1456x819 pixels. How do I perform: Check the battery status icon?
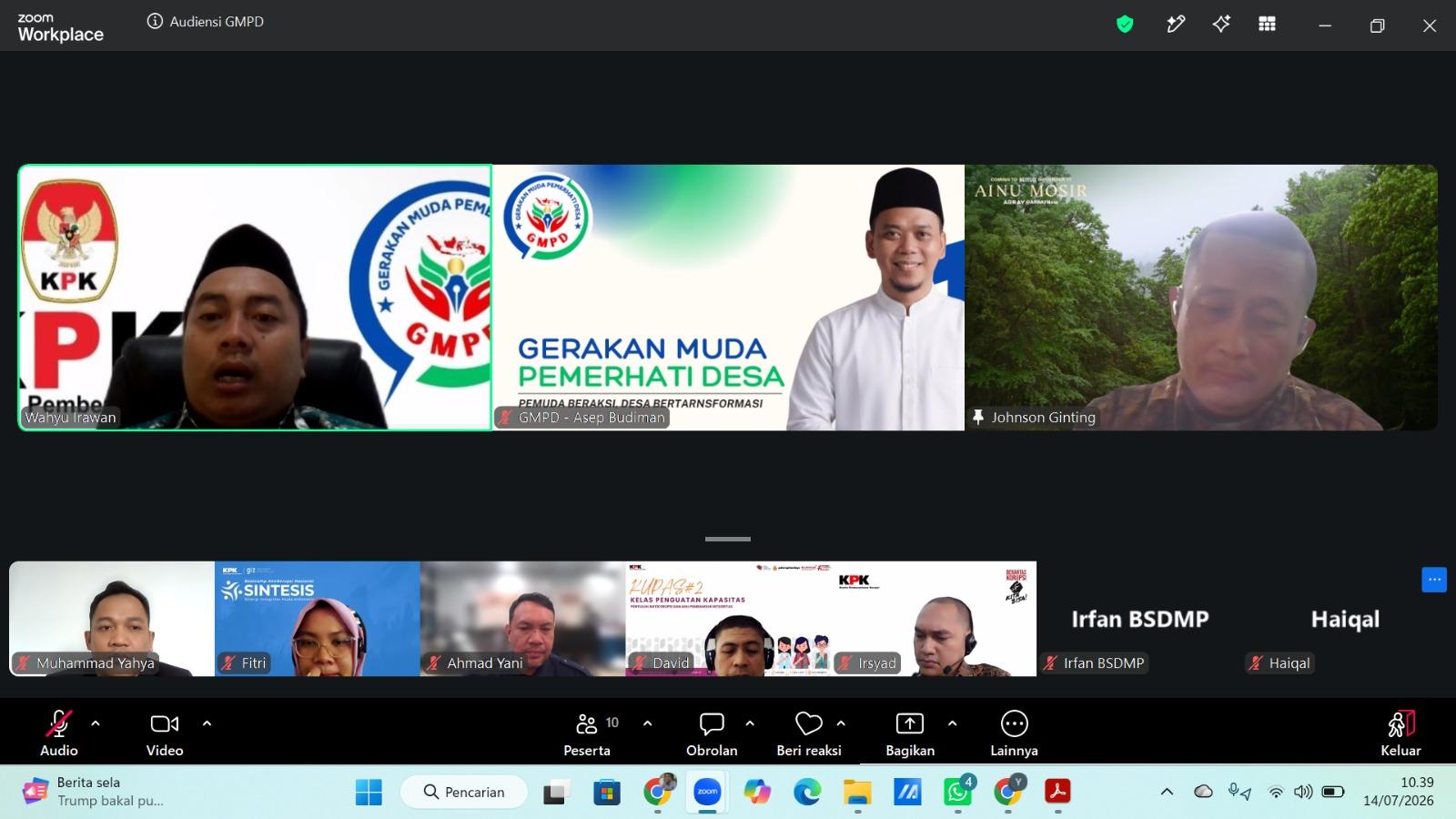point(1333,793)
